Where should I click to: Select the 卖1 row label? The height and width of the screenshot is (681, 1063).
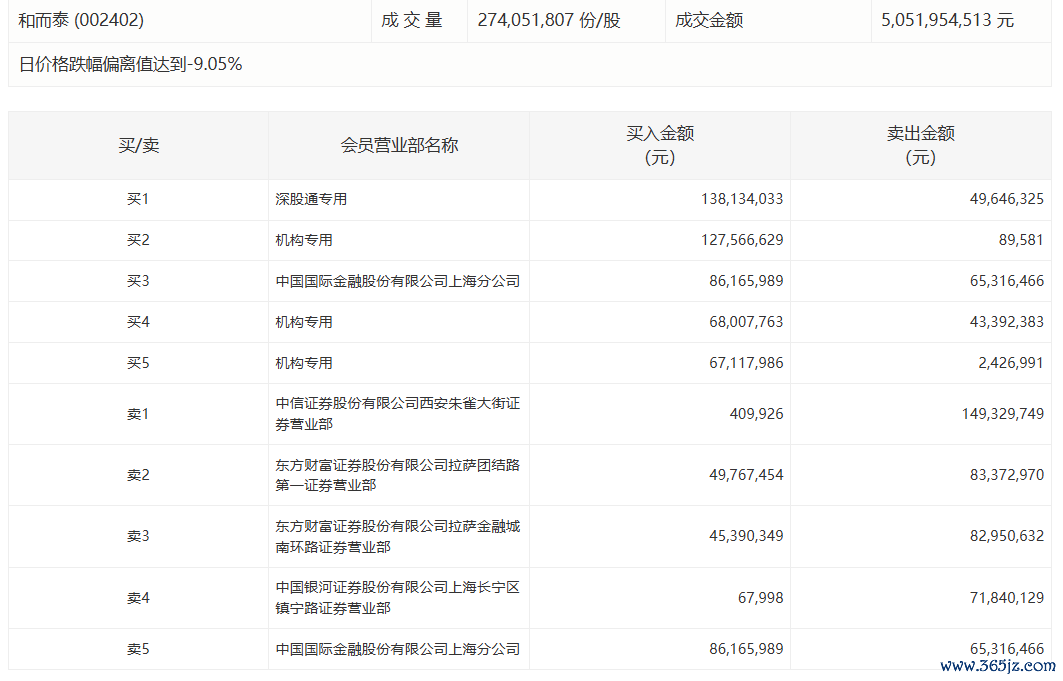[138, 414]
